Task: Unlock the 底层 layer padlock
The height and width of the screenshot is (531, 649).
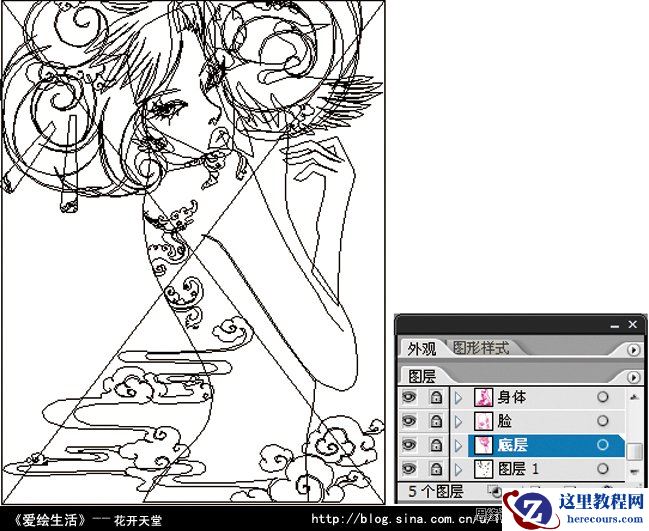Action: [435, 445]
